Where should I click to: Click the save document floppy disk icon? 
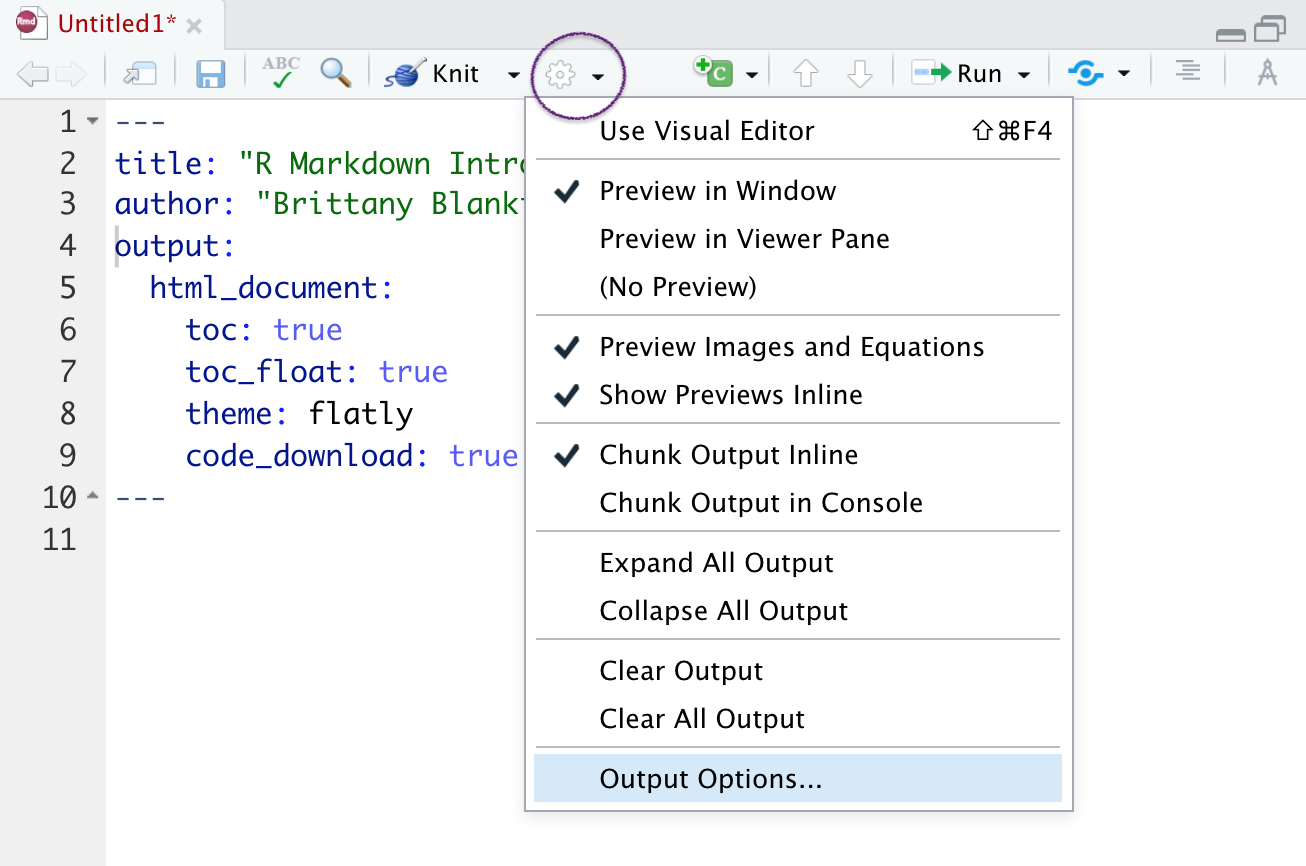coord(210,74)
